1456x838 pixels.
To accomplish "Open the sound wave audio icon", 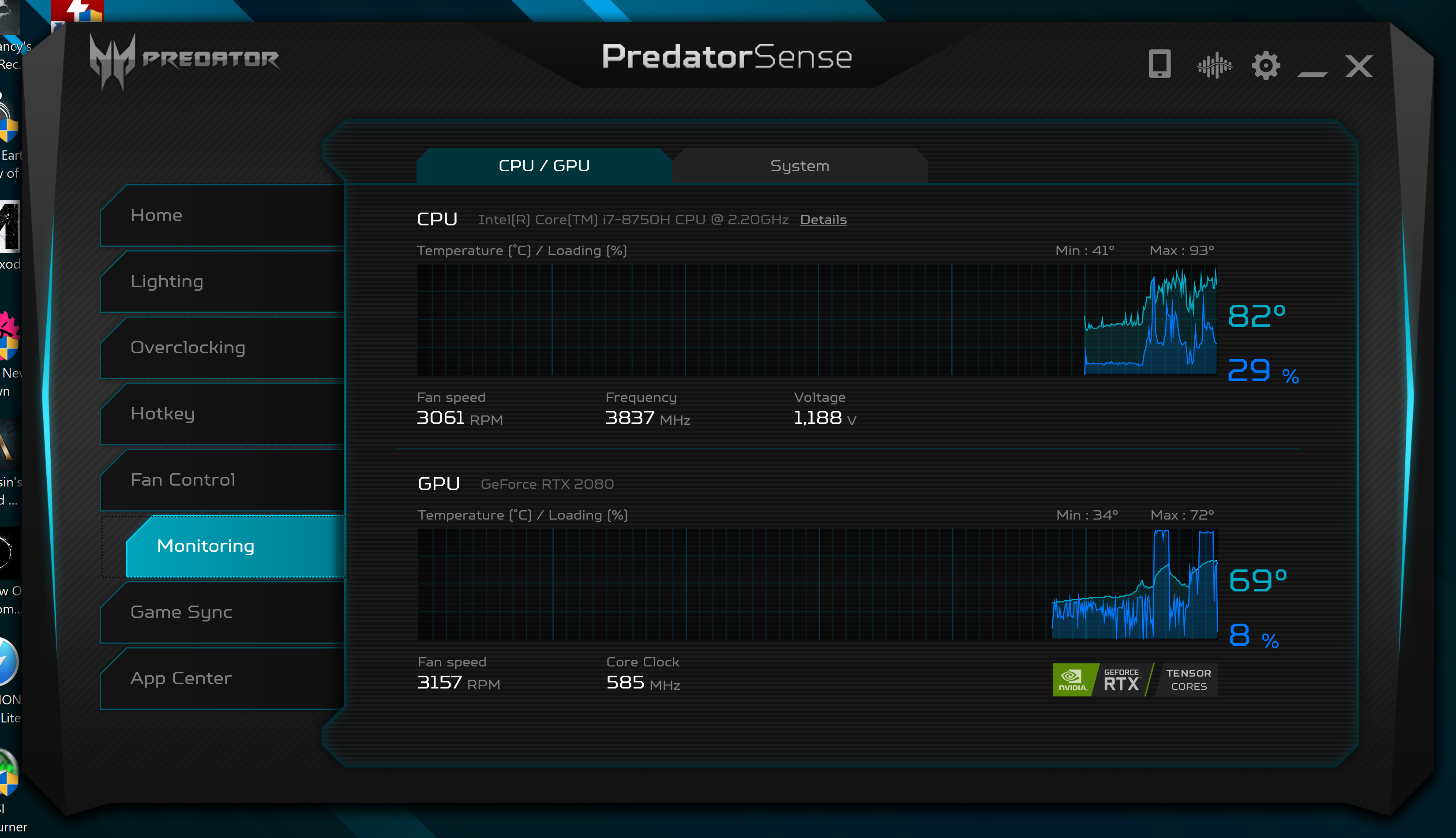I will point(1214,65).
